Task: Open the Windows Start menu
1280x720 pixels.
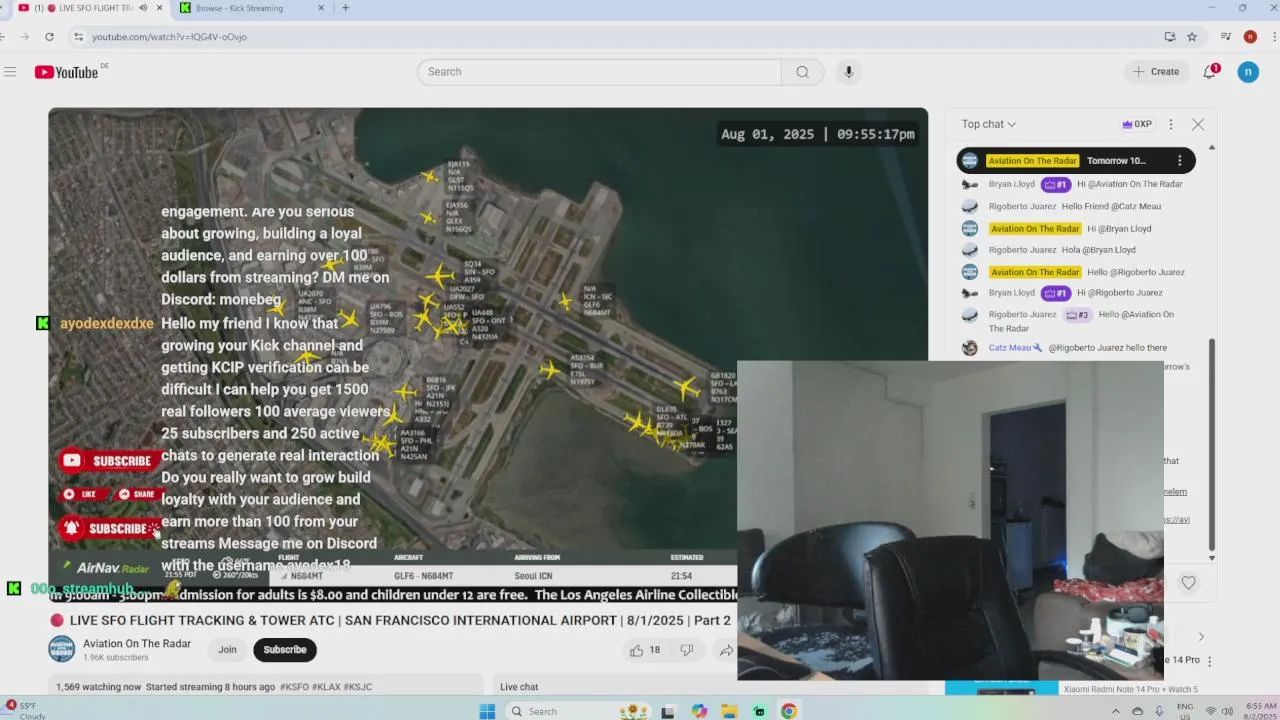Action: 487,711
